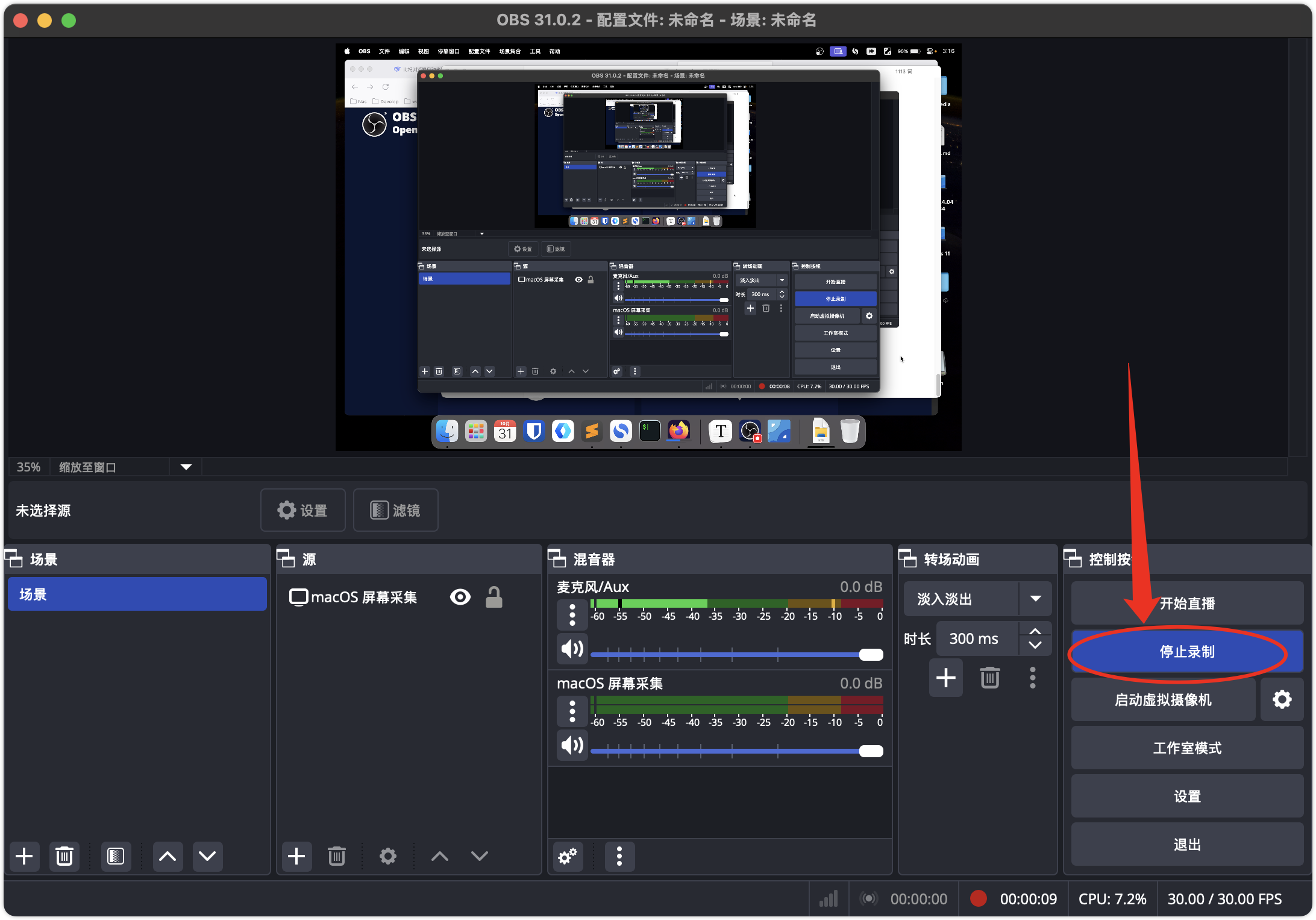Viewport: 1316px width, 920px height.
Task: Click the Calendar icon in the previewed dock
Action: (505, 431)
